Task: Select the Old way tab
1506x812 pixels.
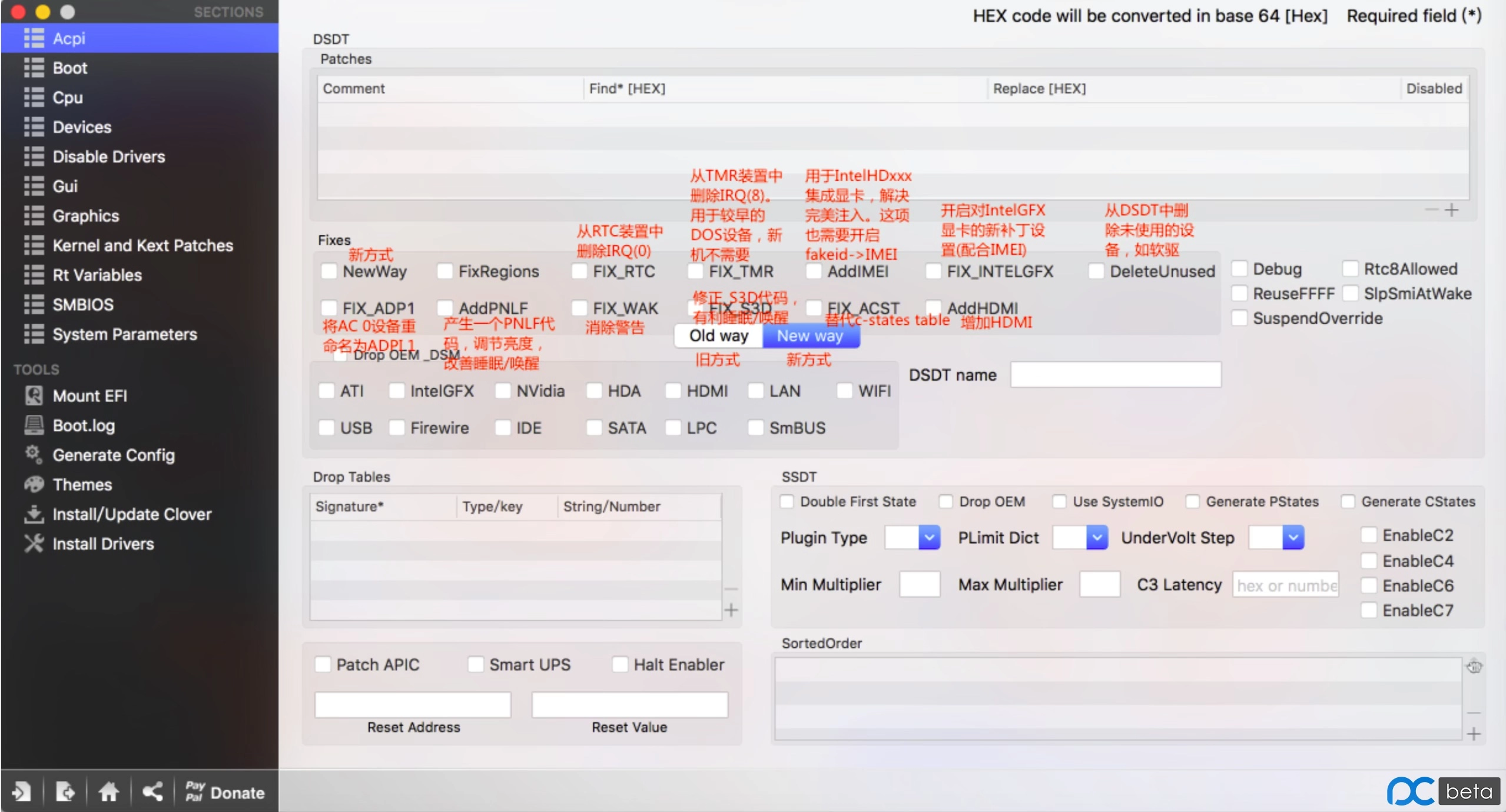Action: (x=718, y=335)
